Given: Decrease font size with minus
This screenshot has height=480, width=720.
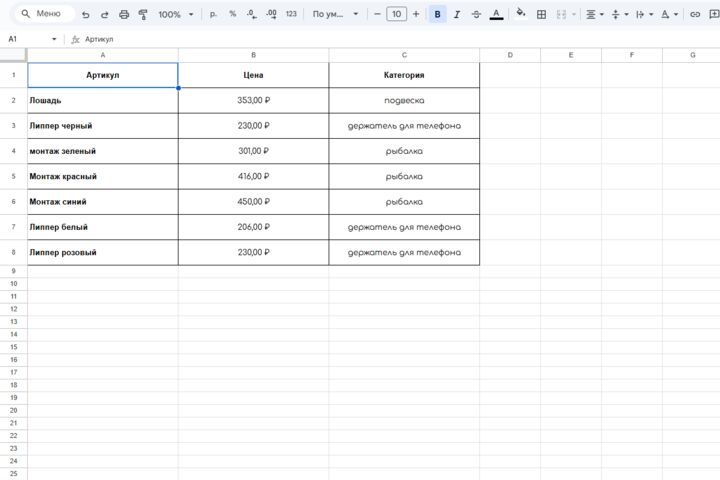Looking at the screenshot, I should 377,14.
